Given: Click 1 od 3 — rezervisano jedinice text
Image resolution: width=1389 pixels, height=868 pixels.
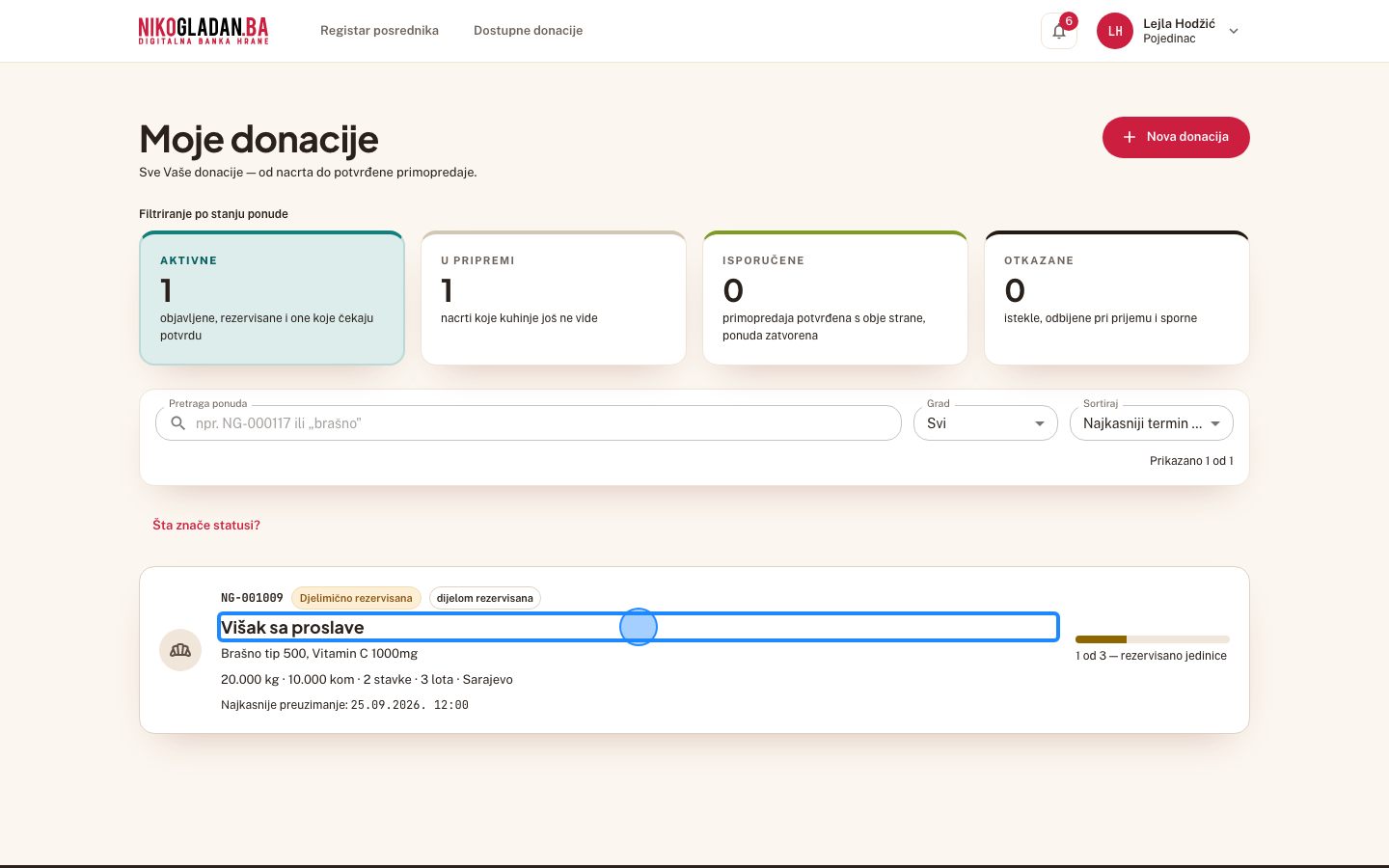Looking at the screenshot, I should point(1152,656).
